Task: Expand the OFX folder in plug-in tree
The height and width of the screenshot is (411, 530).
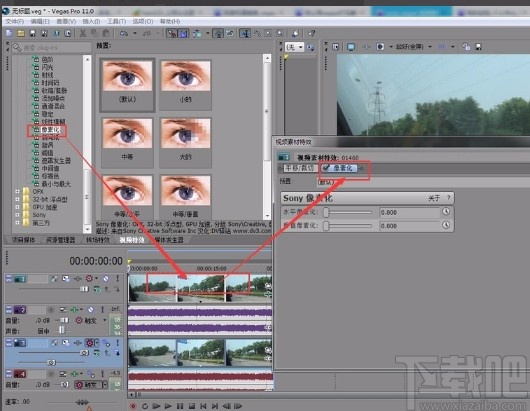Action: tap(17, 191)
